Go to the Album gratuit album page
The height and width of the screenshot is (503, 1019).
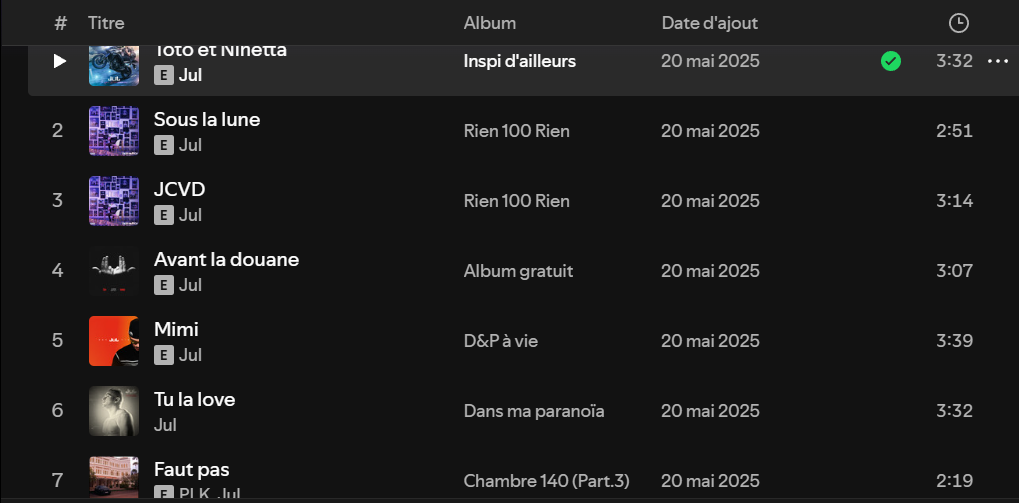[518, 271]
